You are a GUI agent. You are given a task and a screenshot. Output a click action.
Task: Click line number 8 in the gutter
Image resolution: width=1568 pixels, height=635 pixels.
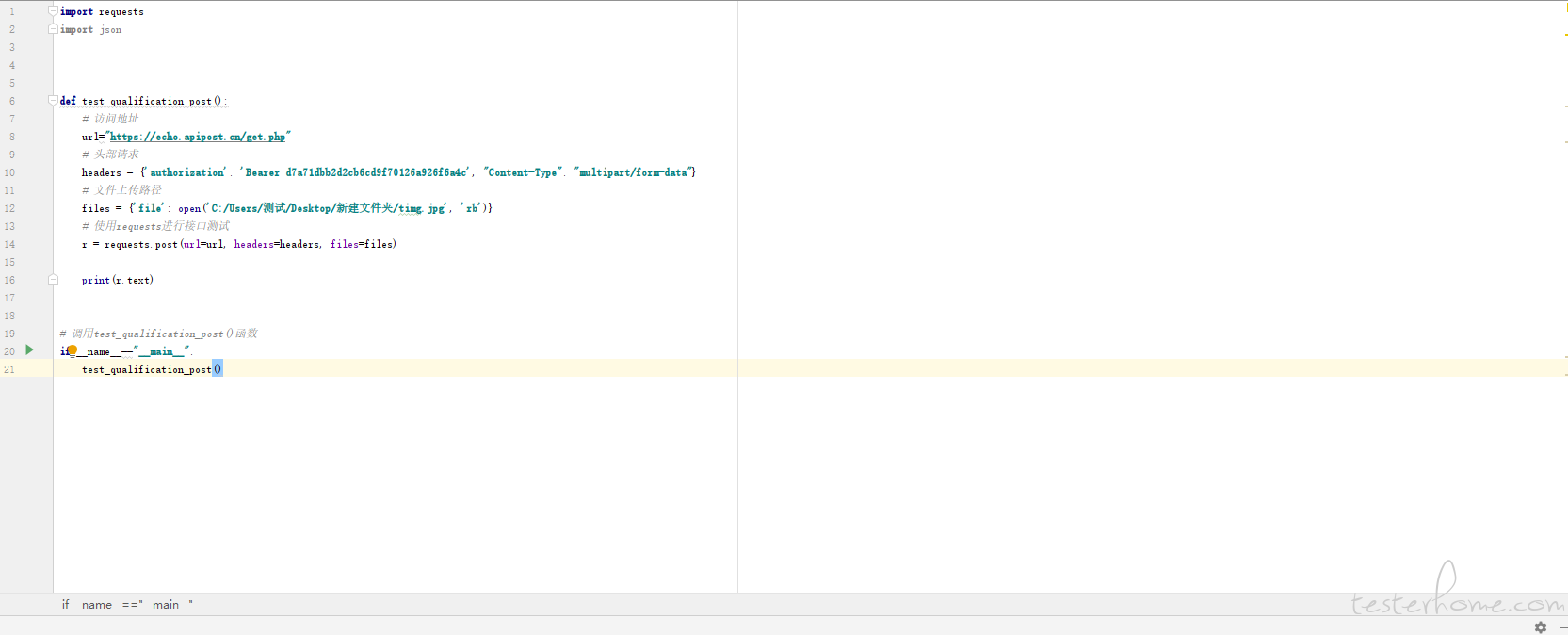pos(12,137)
